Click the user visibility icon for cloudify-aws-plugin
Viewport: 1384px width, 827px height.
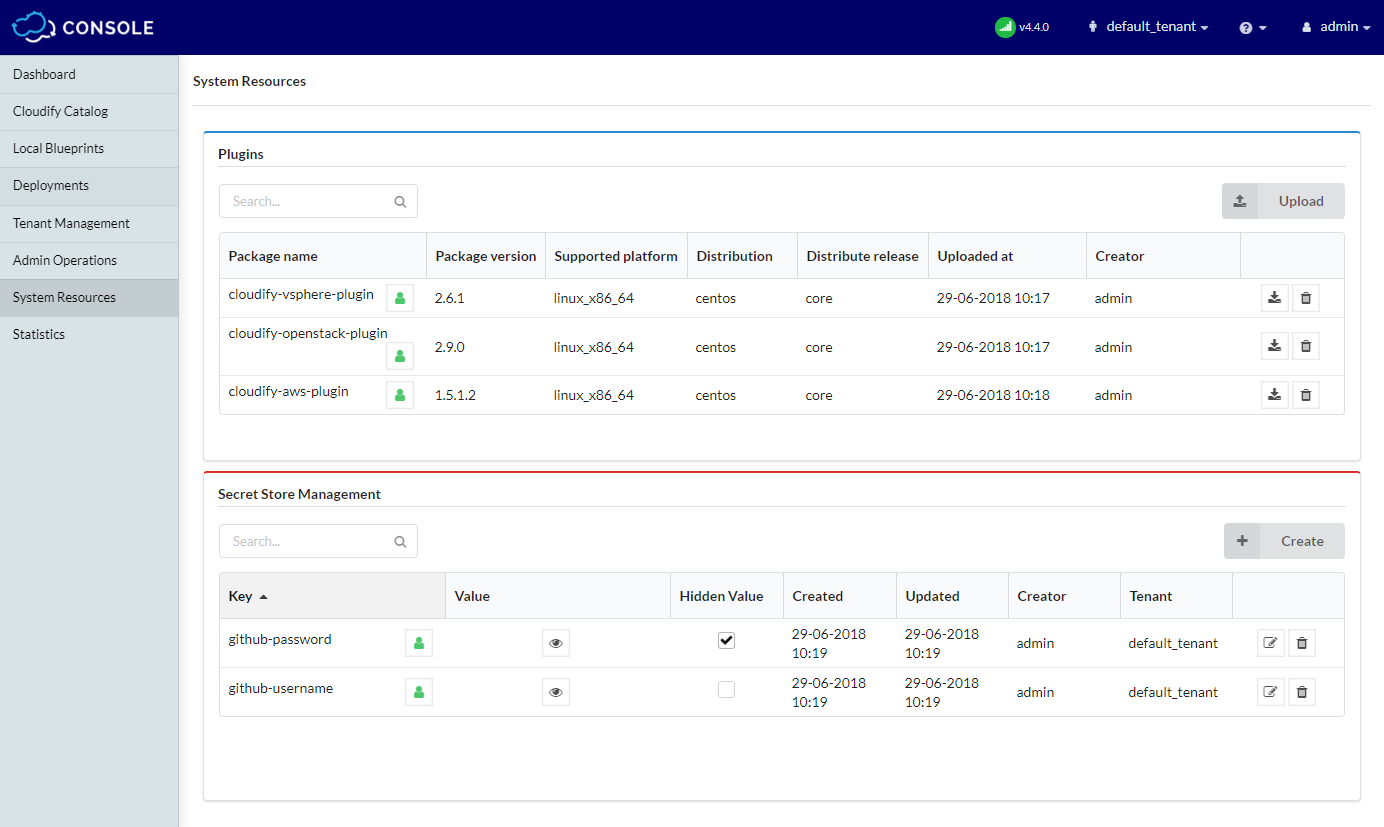(x=400, y=395)
